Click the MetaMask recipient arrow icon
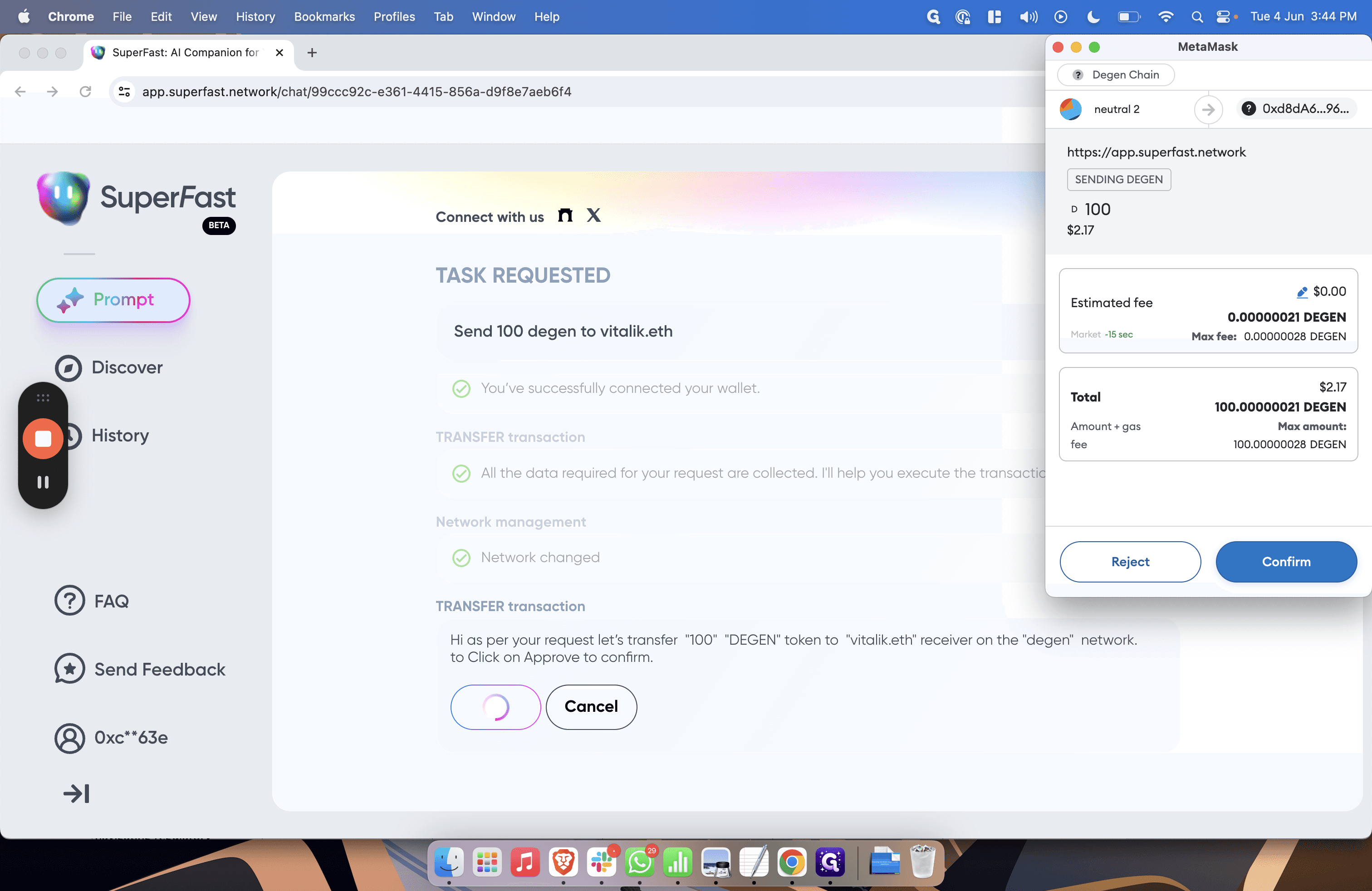This screenshot has width=1372, height=891. [x=1208, y=109]
